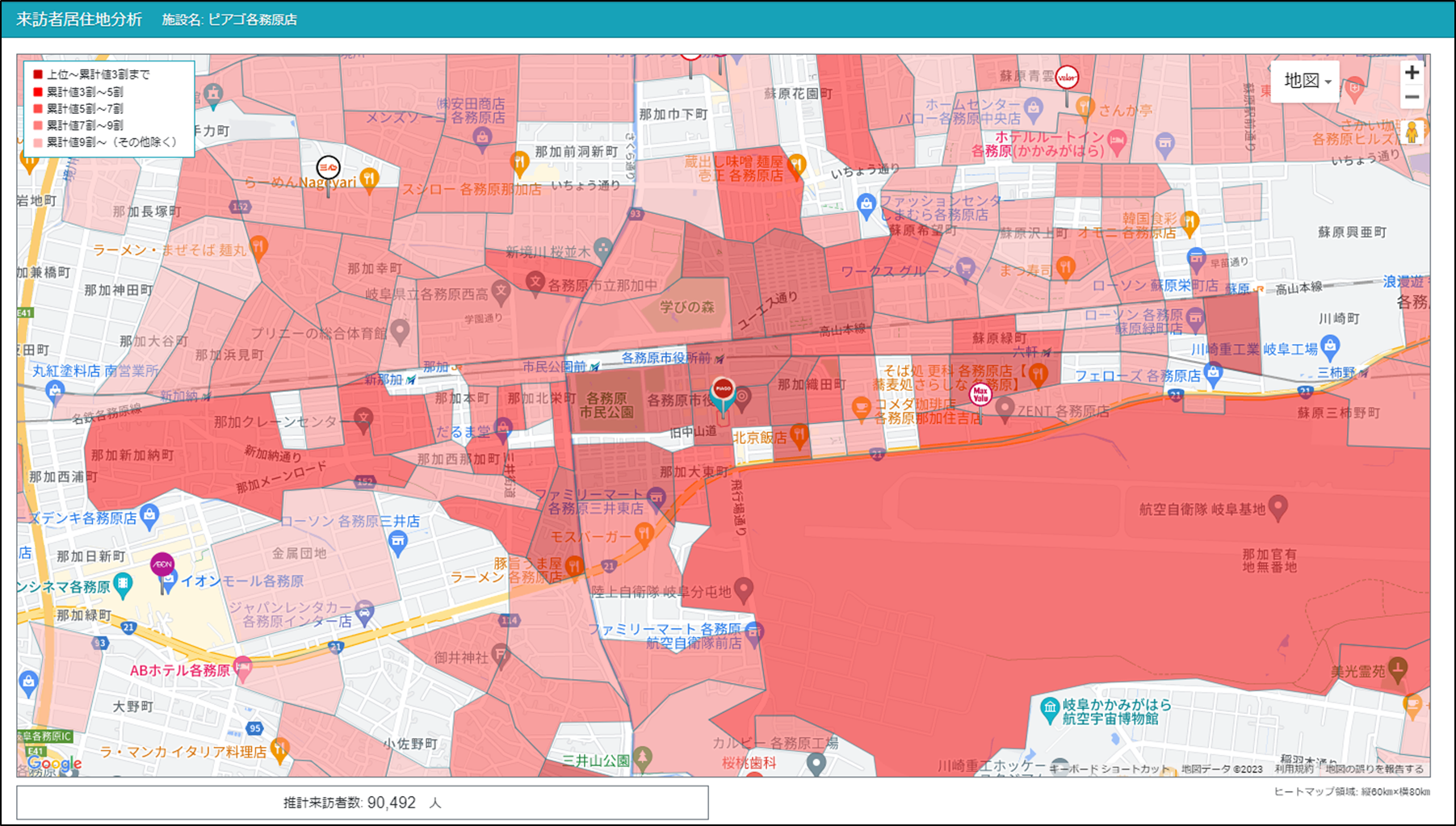Click the 推計来訪者数 visitor count box
The height and width of the screenshot is (826, 1456).
tap(363, 803)
